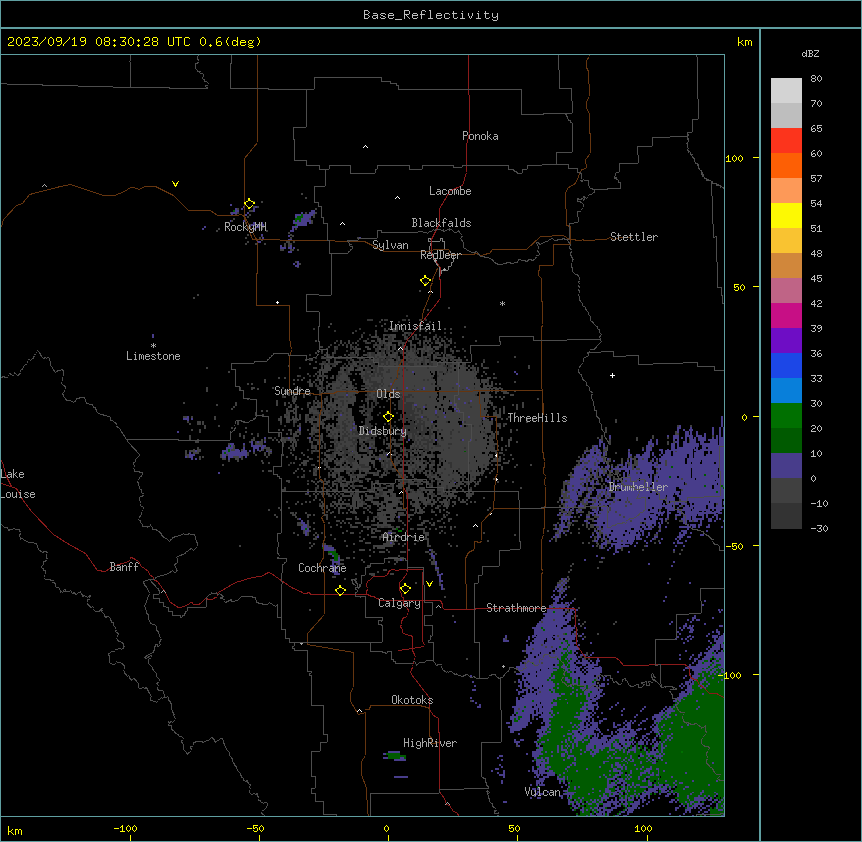Click the km unit label at top right
Screen dimensions: 862x842
click(x=744, y=42)
